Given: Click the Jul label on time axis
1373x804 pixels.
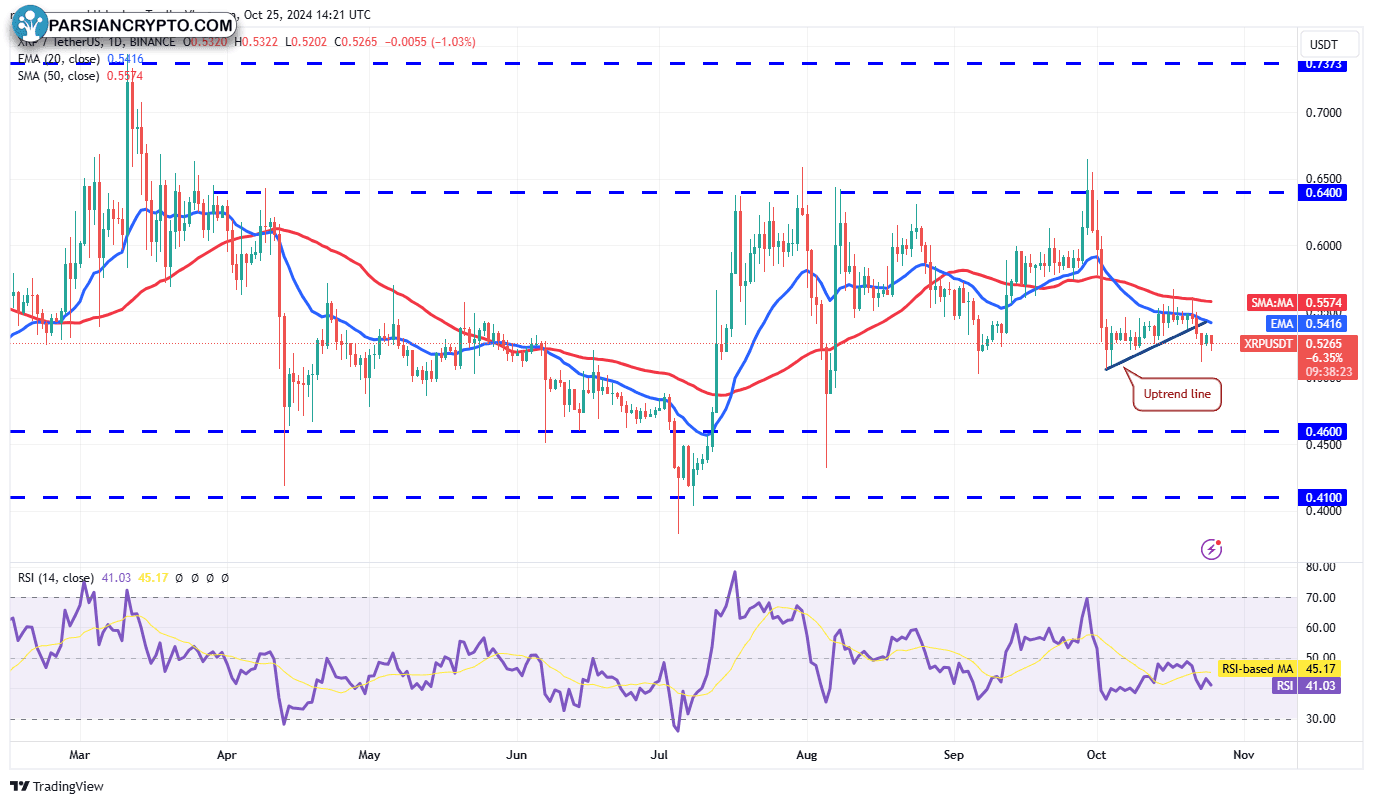Looking at the screenshot, I should click(x=660, y=756).
